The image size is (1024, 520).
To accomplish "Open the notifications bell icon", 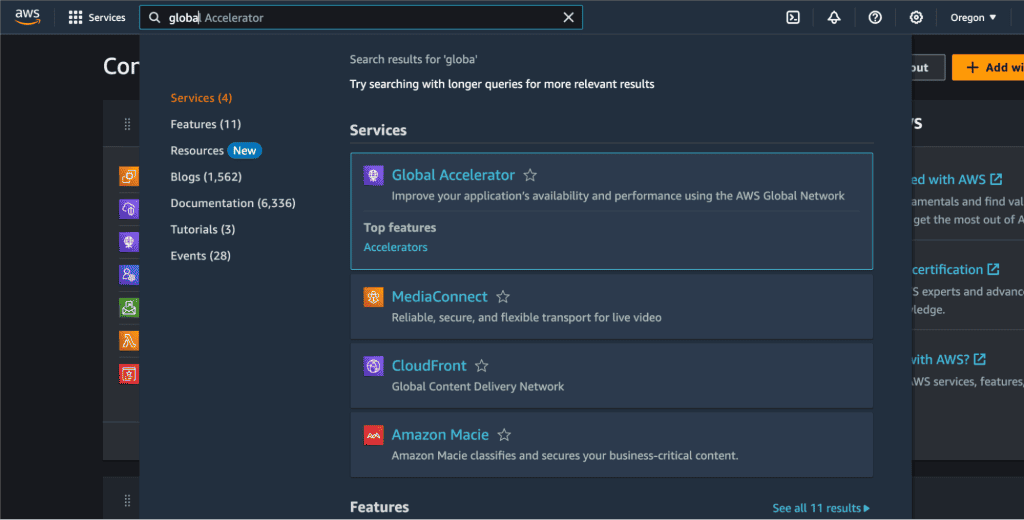I will click(x=834, y=18).
